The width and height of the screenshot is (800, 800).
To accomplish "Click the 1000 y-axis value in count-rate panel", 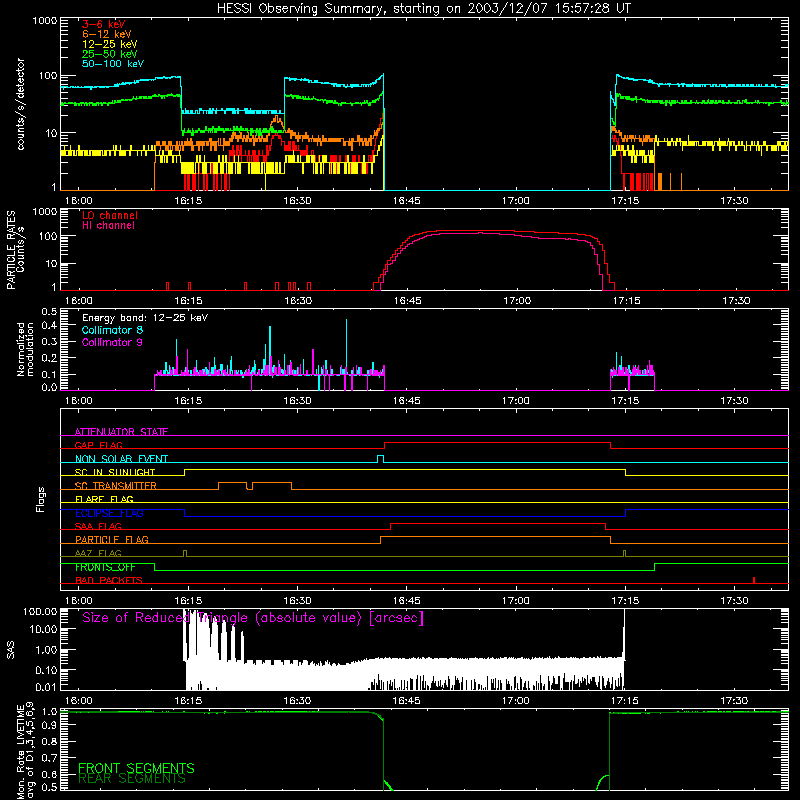I will (x=44, y=21).
